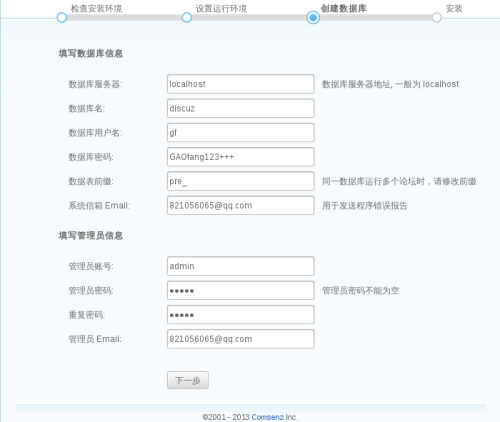Focus the 管理员密码 password field
Image resolution: width=500 pixels, height=422 pixels.
pos(240,290)
